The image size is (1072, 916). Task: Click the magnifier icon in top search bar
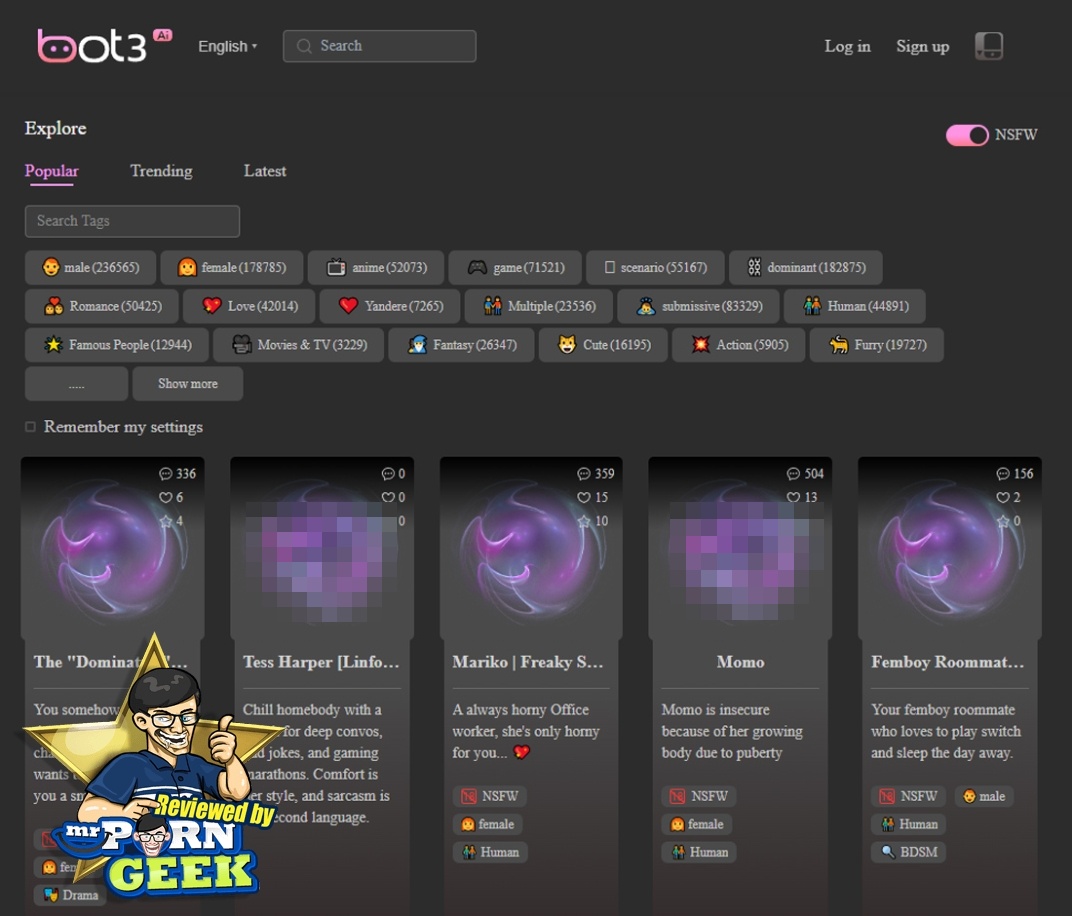[x=304, y=46]
